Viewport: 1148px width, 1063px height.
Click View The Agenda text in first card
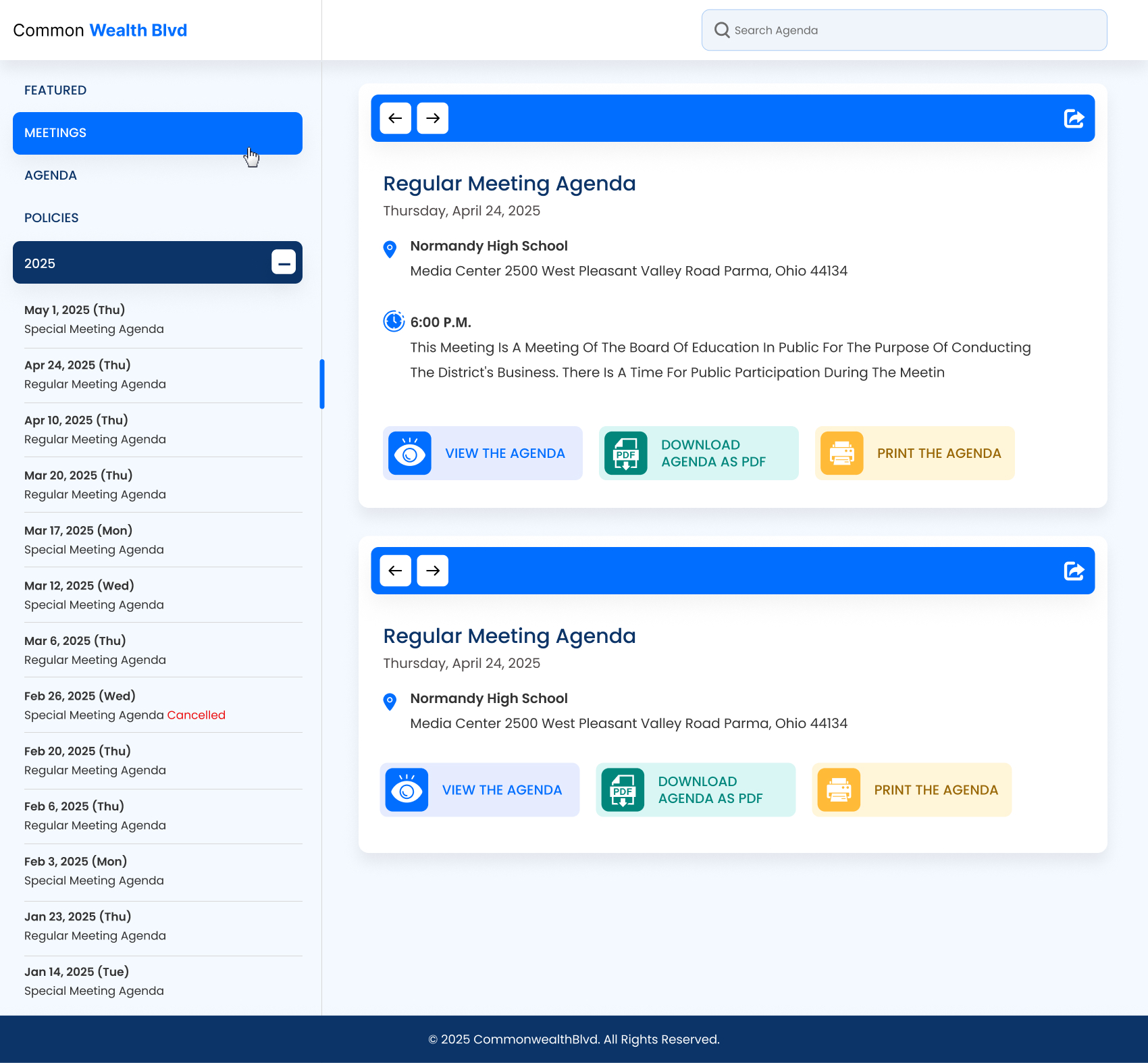coord(505,453)
